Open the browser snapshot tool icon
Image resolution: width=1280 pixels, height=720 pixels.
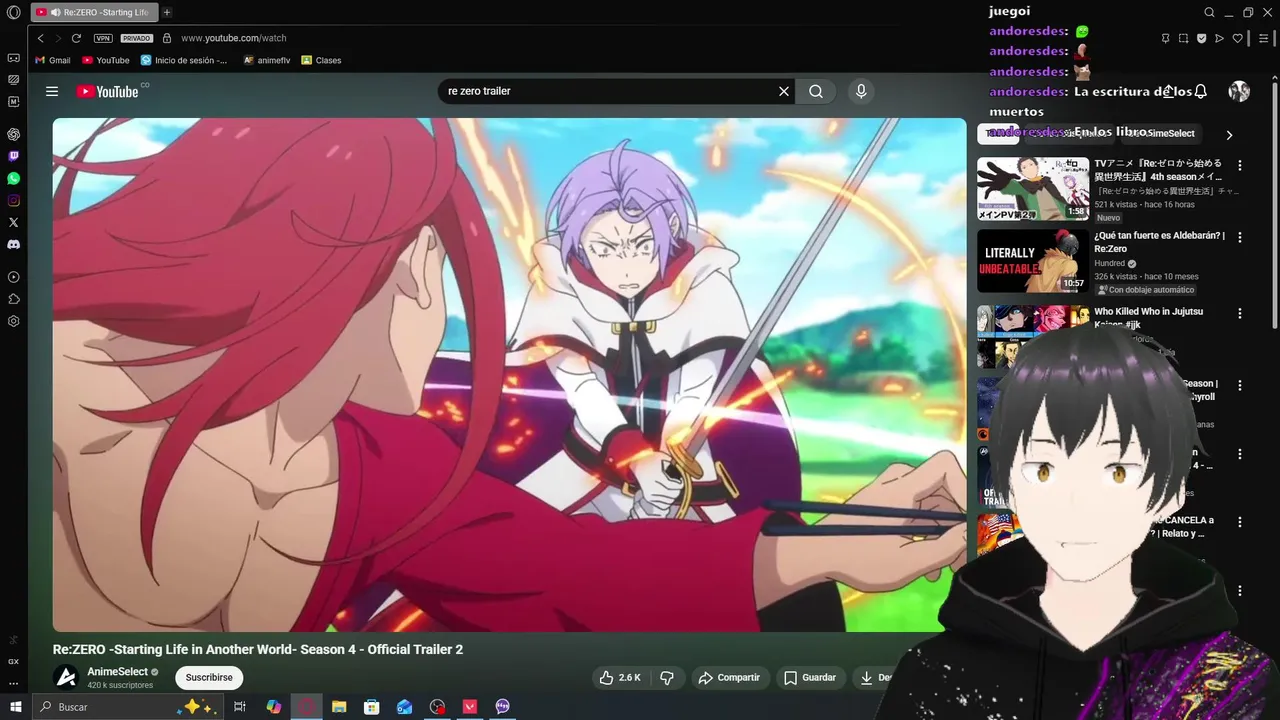tap(1183, 38)
